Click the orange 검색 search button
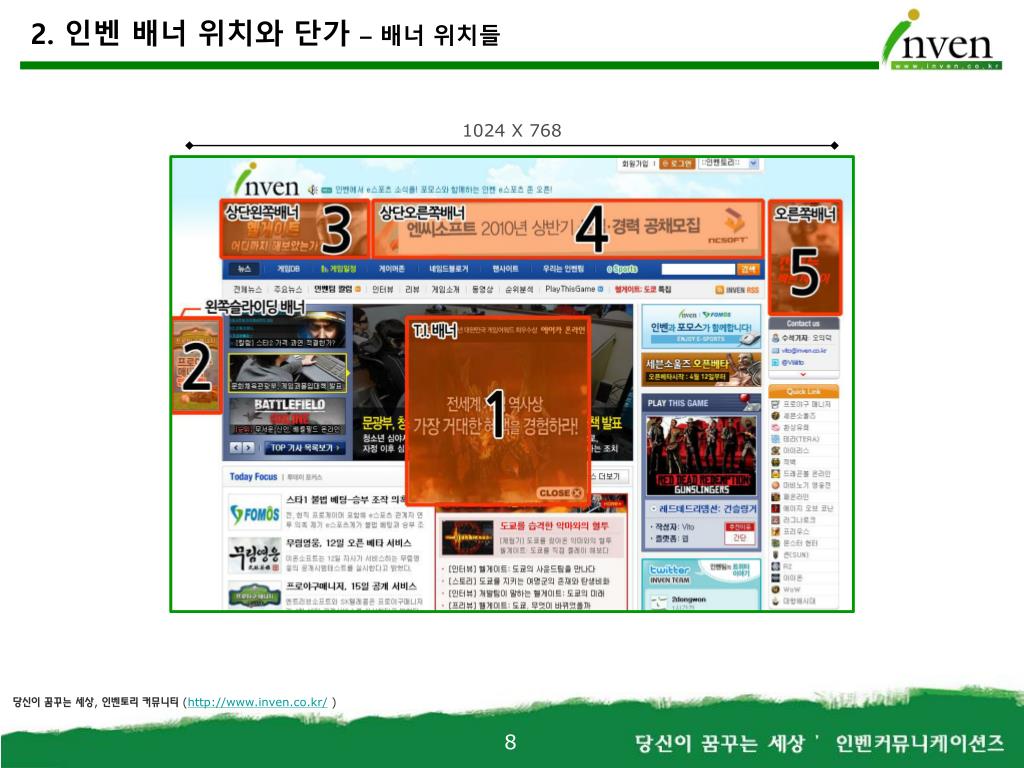 (747, 269)
